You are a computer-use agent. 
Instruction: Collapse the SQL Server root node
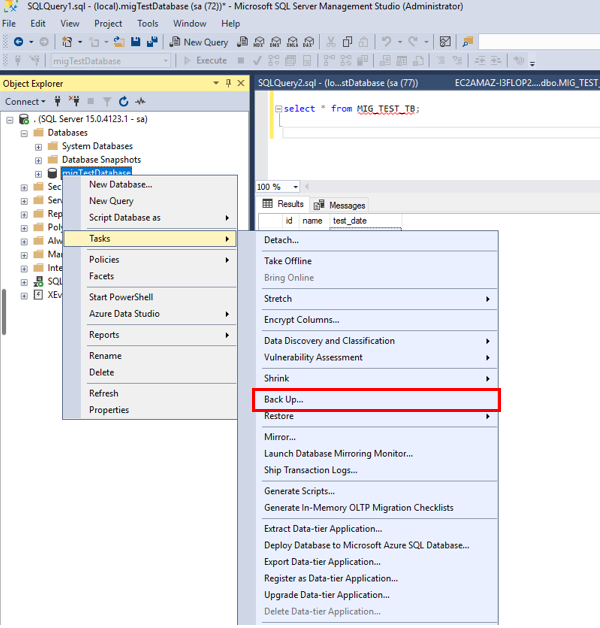click(x=10, y=119)
